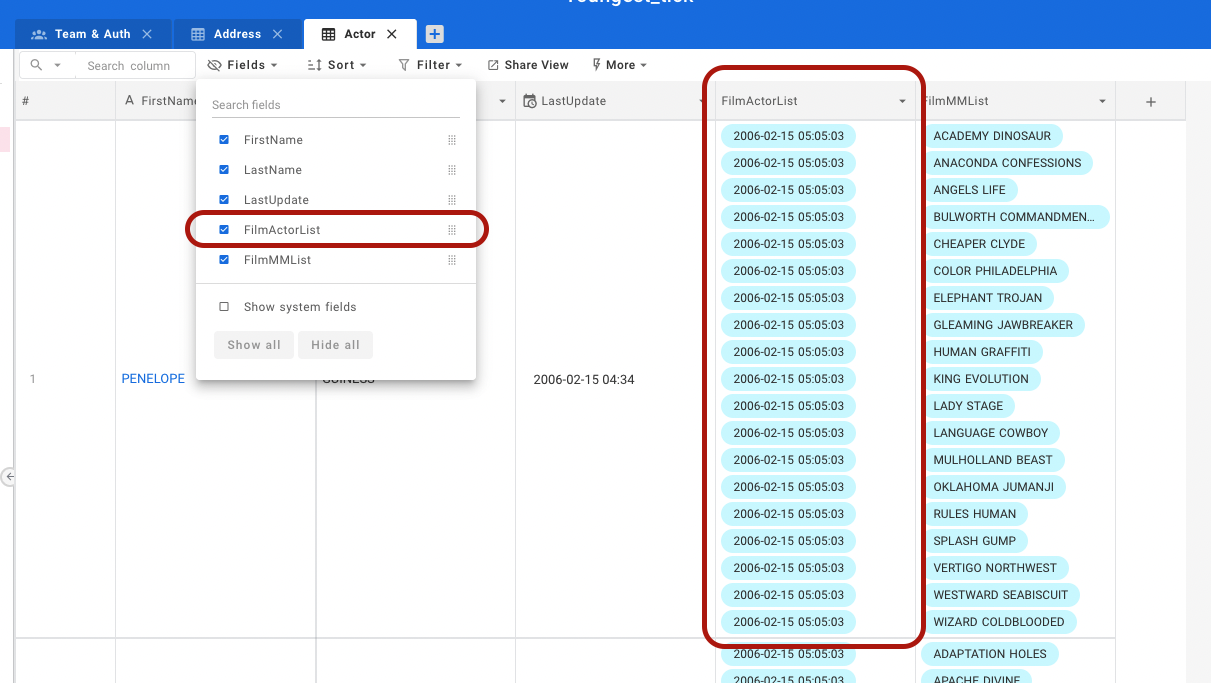
Task: Open the Filter funnel icon
Action: pyautogui.click(x=405, y=65)
